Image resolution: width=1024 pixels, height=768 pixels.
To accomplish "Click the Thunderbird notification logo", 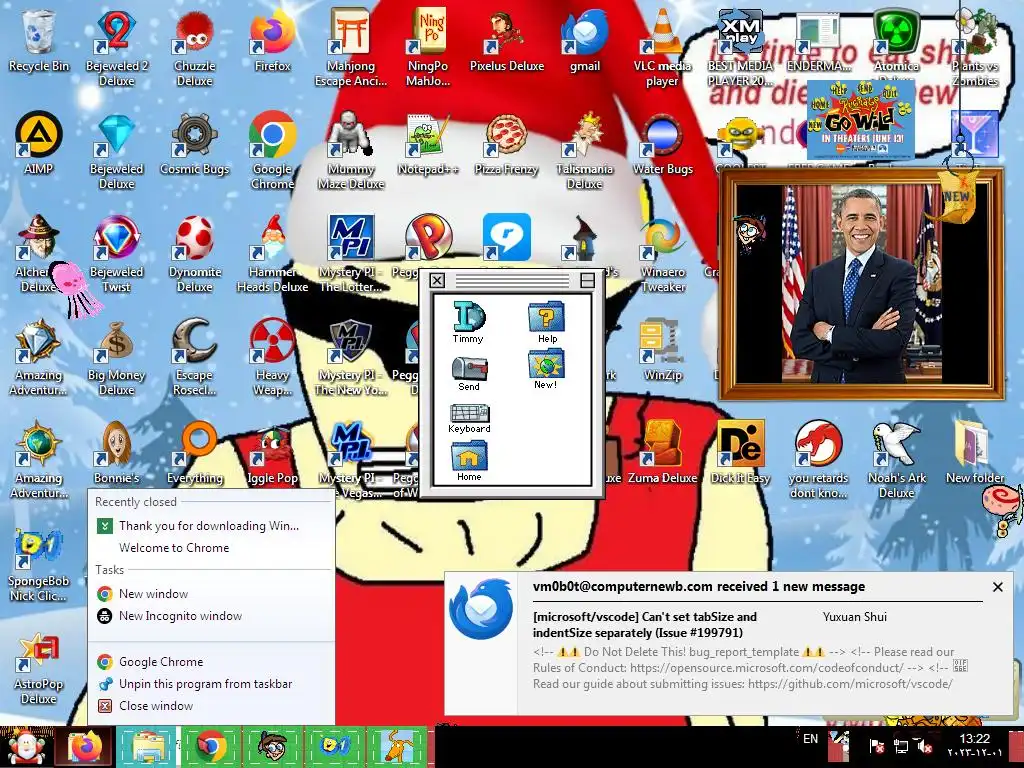I will [481, 609].
